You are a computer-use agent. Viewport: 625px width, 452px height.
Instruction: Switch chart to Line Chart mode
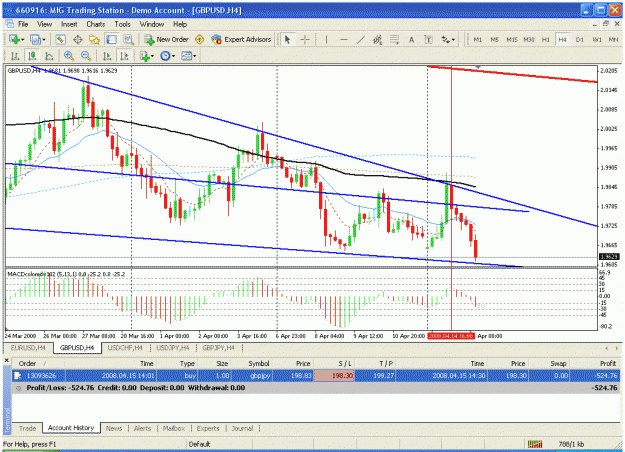49,56
